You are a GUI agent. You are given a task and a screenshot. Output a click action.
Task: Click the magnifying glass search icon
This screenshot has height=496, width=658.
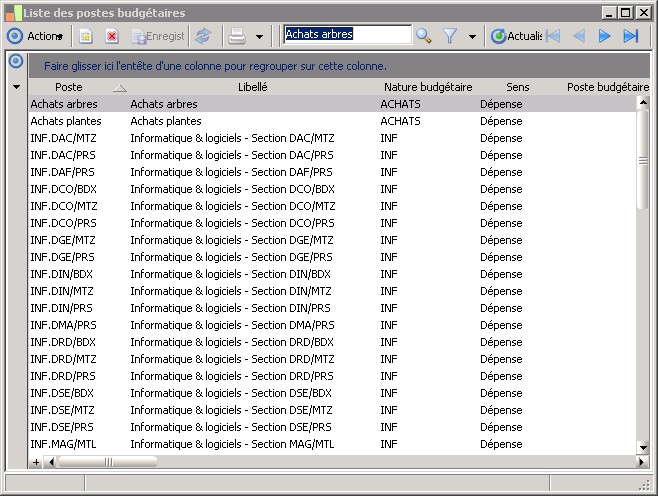pos(424,36)
